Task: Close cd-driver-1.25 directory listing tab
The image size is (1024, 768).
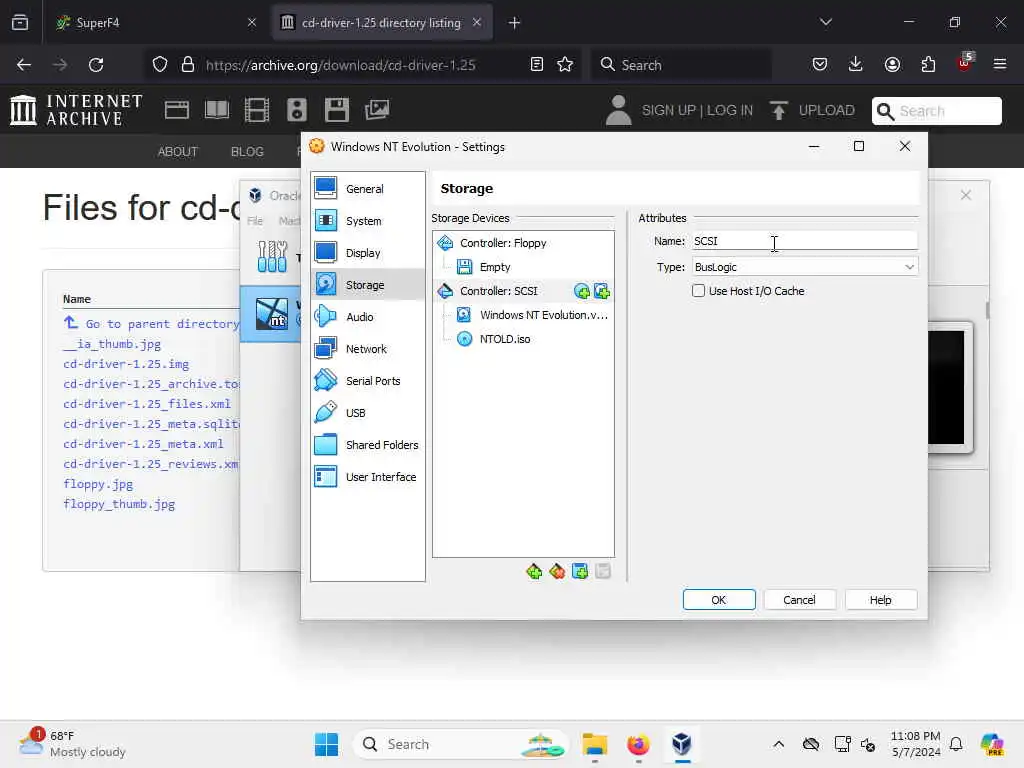Action: (477, 22)
